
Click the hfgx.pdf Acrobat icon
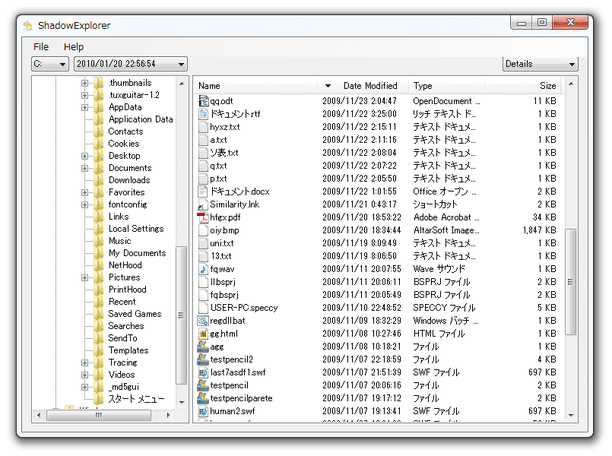point(203,217)
